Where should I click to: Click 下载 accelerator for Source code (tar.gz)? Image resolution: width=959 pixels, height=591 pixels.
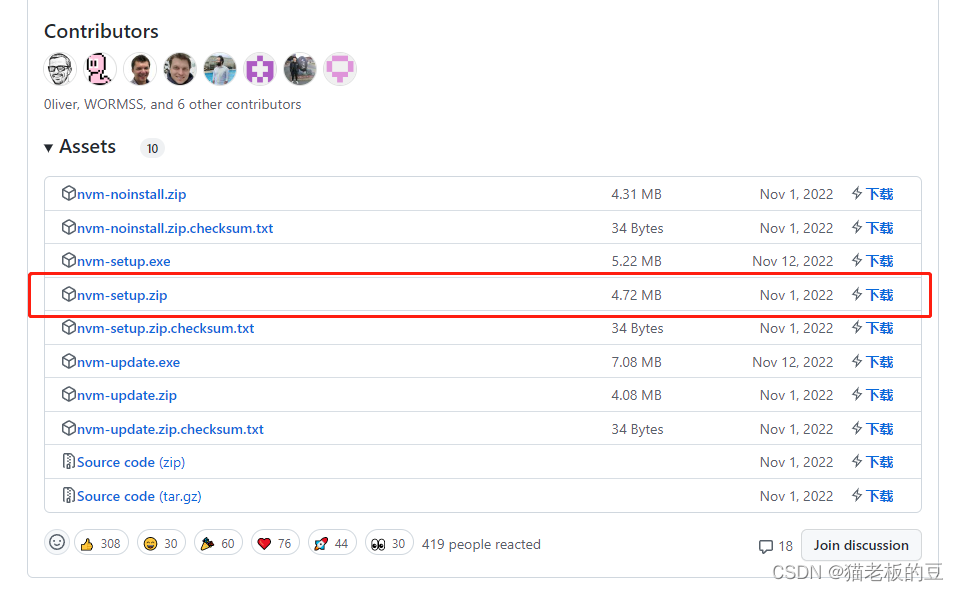(x=879, y=496)
